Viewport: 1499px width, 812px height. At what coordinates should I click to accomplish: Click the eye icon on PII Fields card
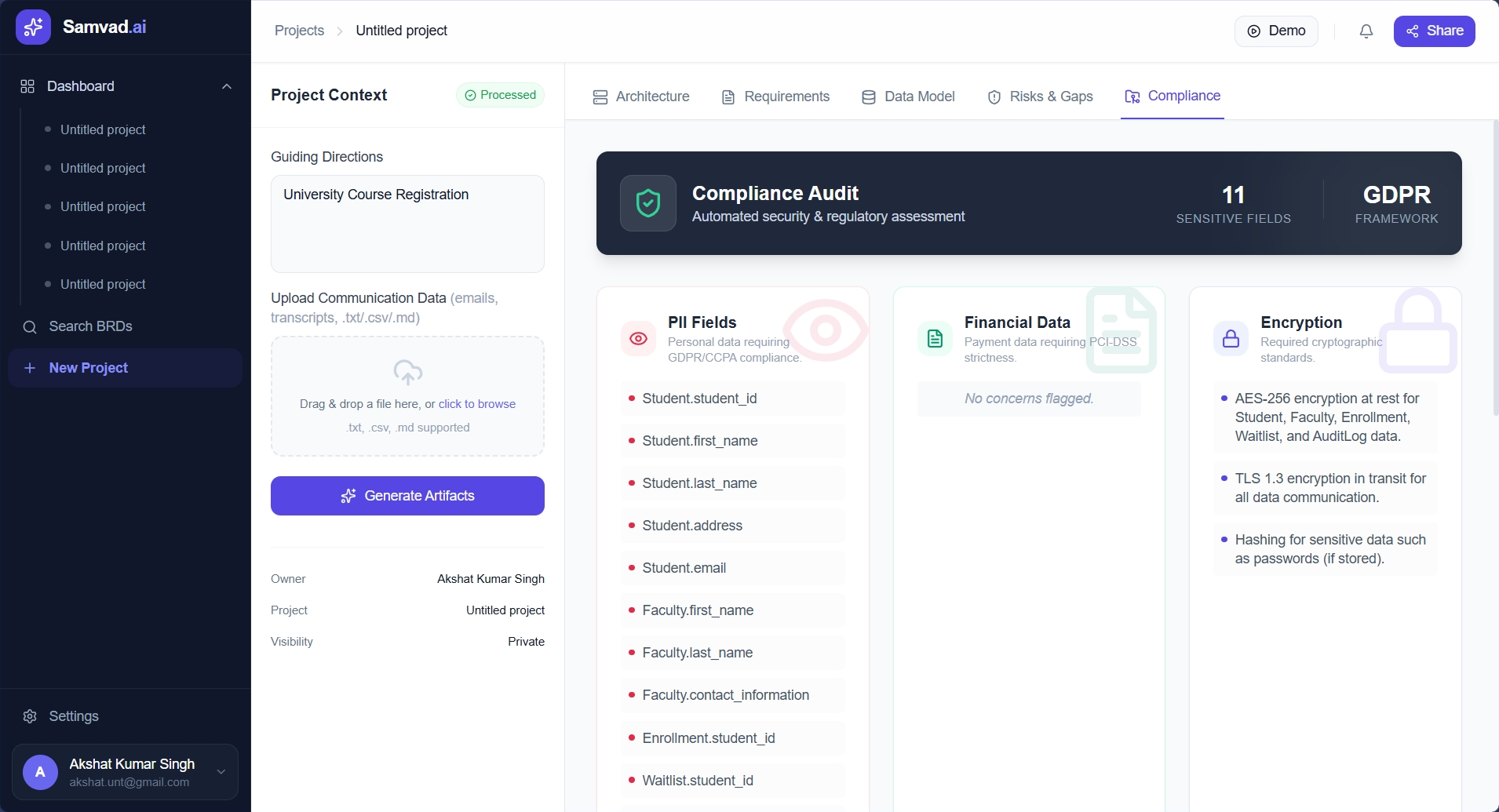click(x=637, y=338)
